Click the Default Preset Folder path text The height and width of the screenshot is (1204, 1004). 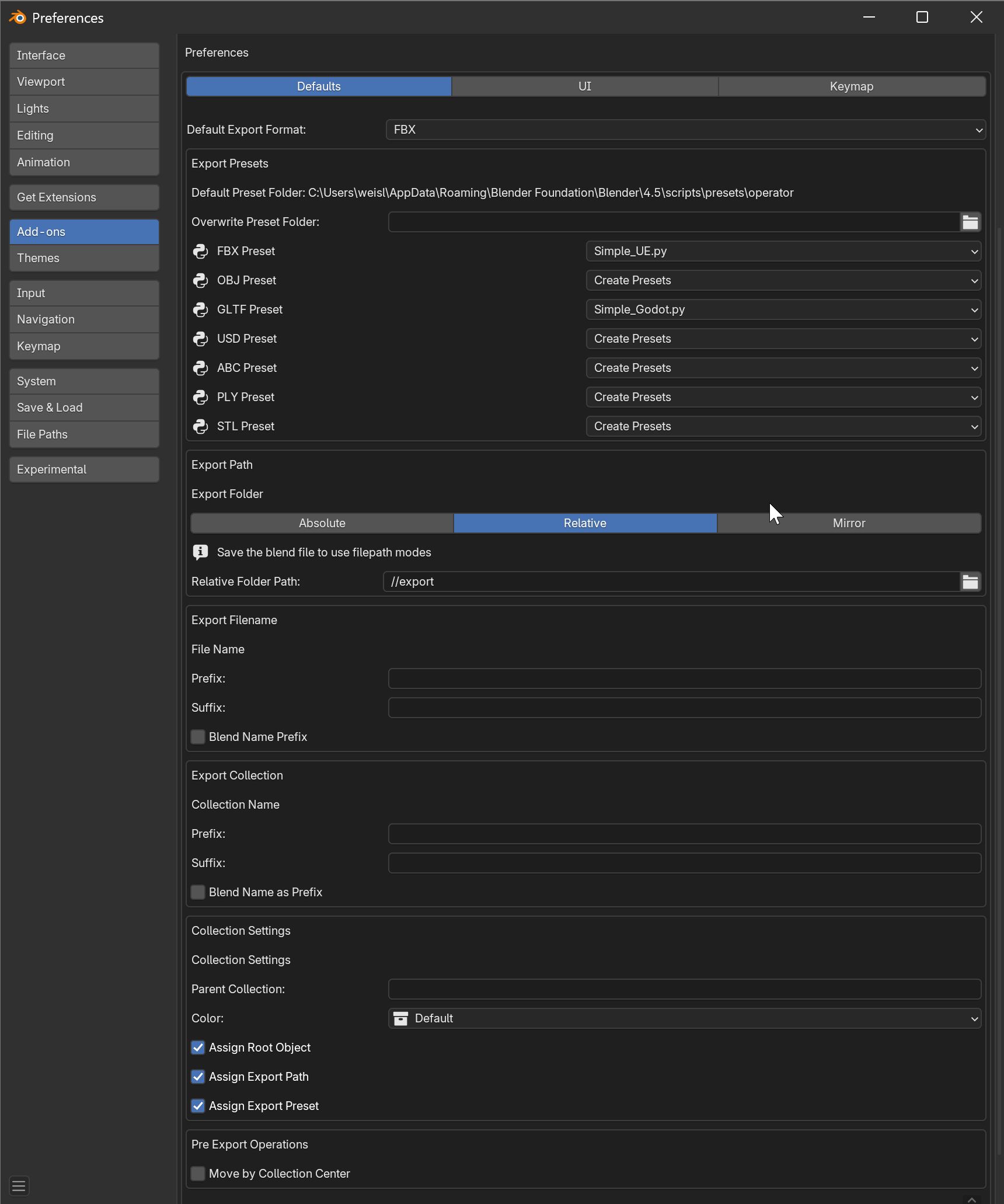(x=493, y=193)
